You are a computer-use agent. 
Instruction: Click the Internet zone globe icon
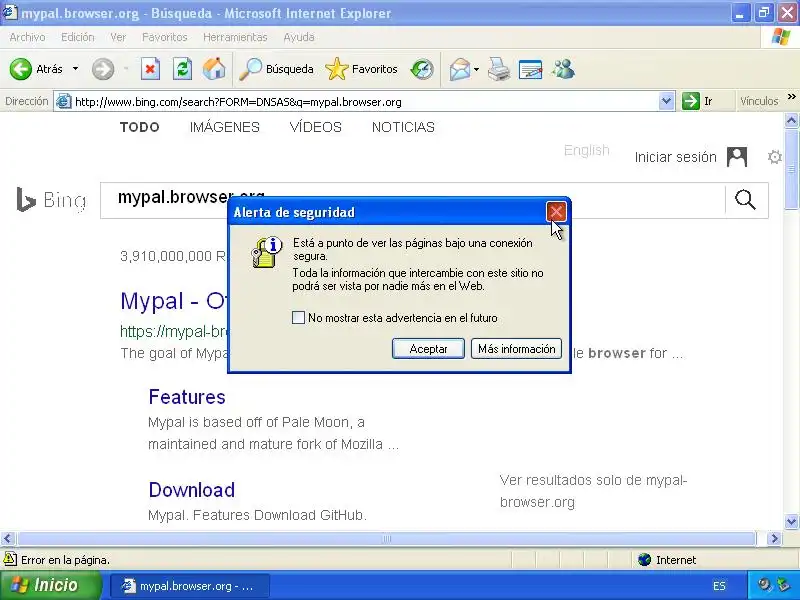[644, 560]
